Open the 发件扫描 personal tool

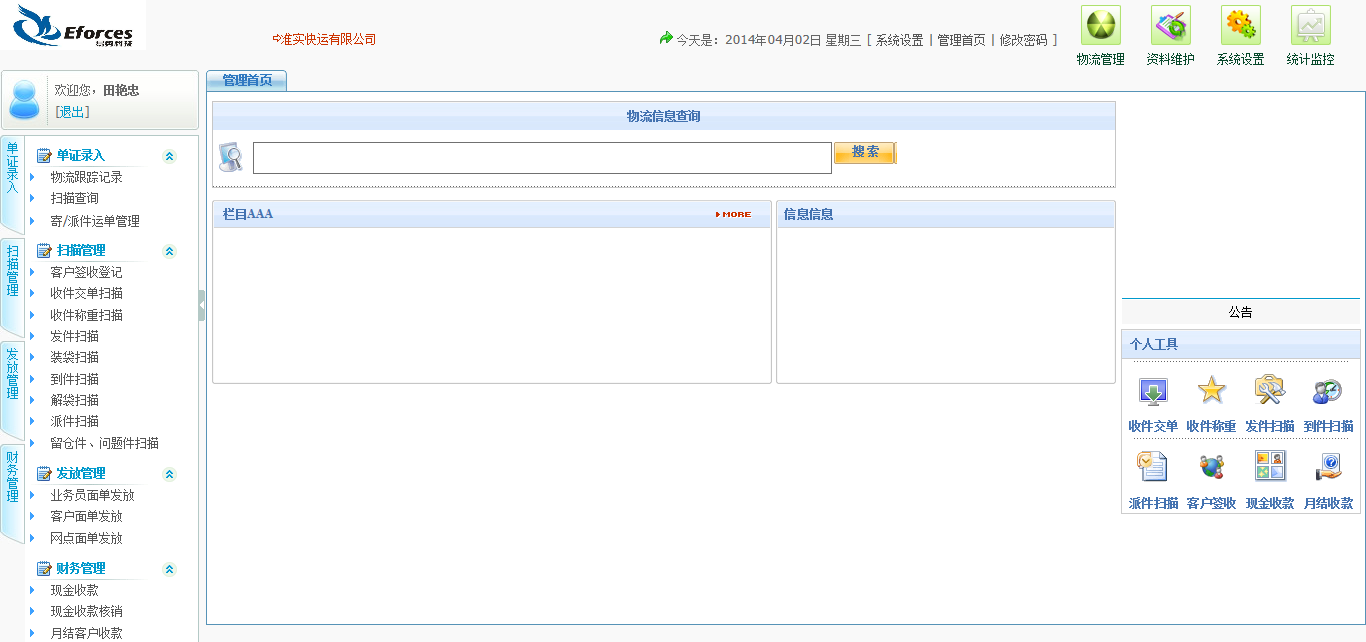[1269, 392]
